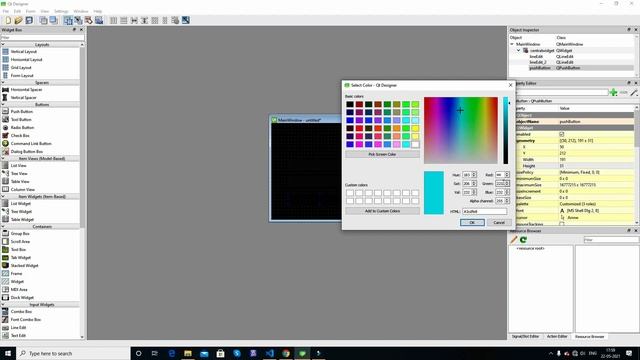Open Visual Studio Code from the taskbar
This screenshot has height=360, width=640.
point(269,353)
